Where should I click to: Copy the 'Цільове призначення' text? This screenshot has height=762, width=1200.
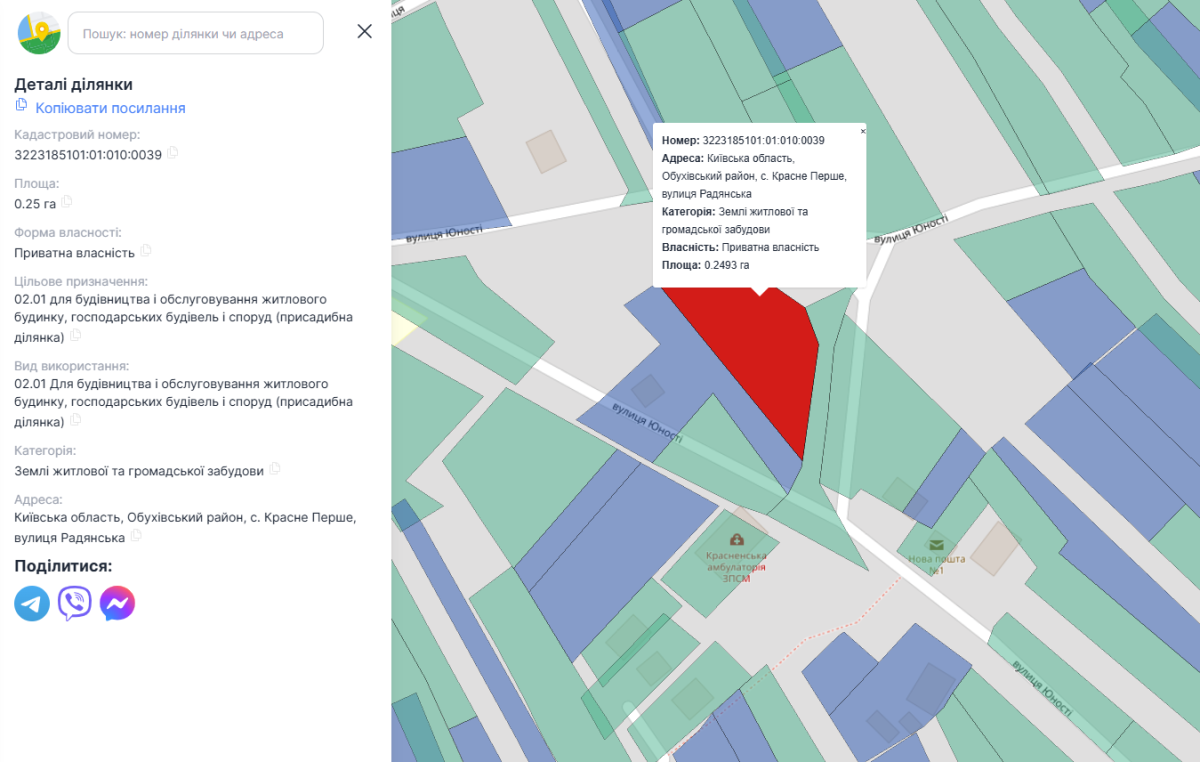pyautogui.click(x=75, y=336)
